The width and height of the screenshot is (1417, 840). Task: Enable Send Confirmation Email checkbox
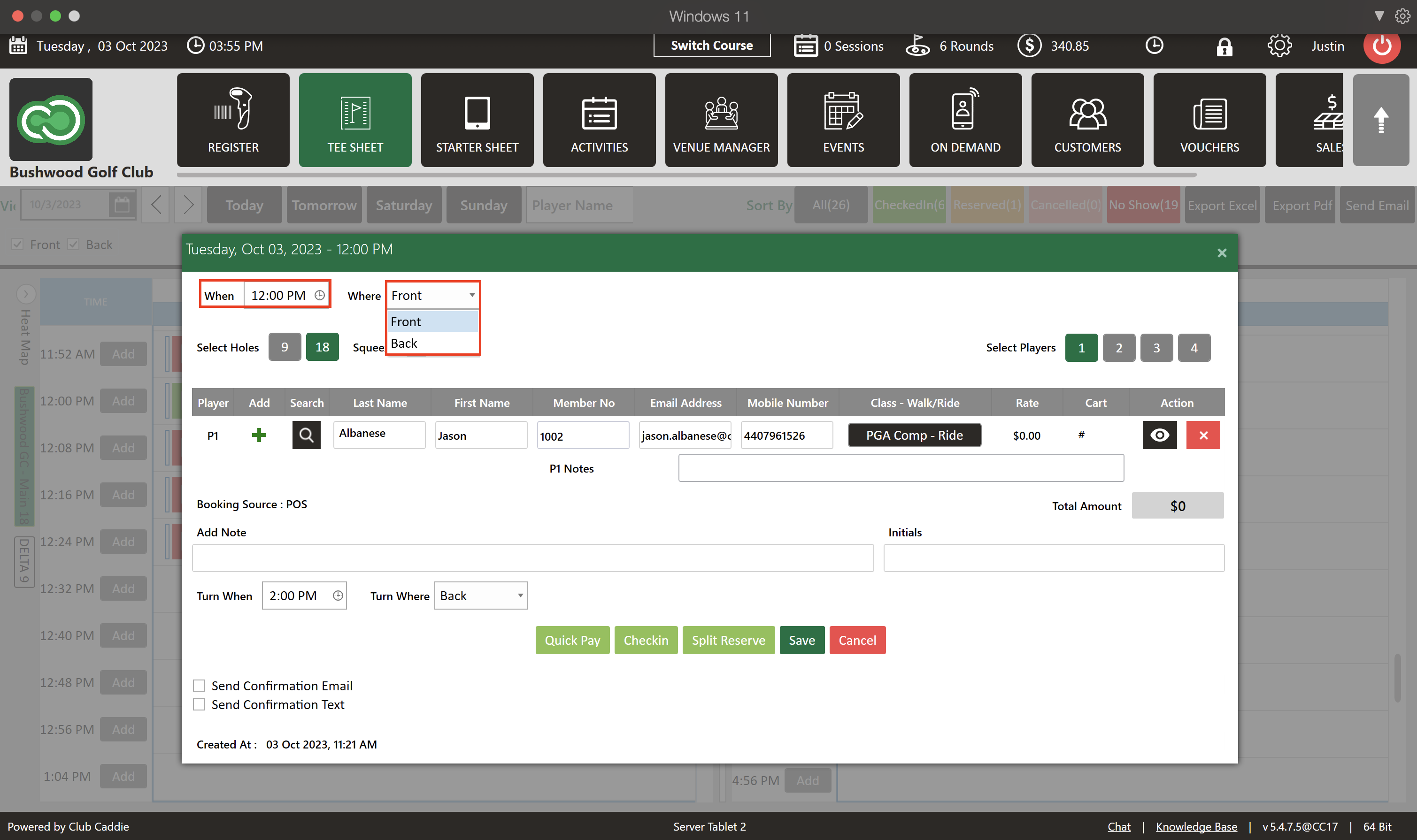tap(199, 686)
